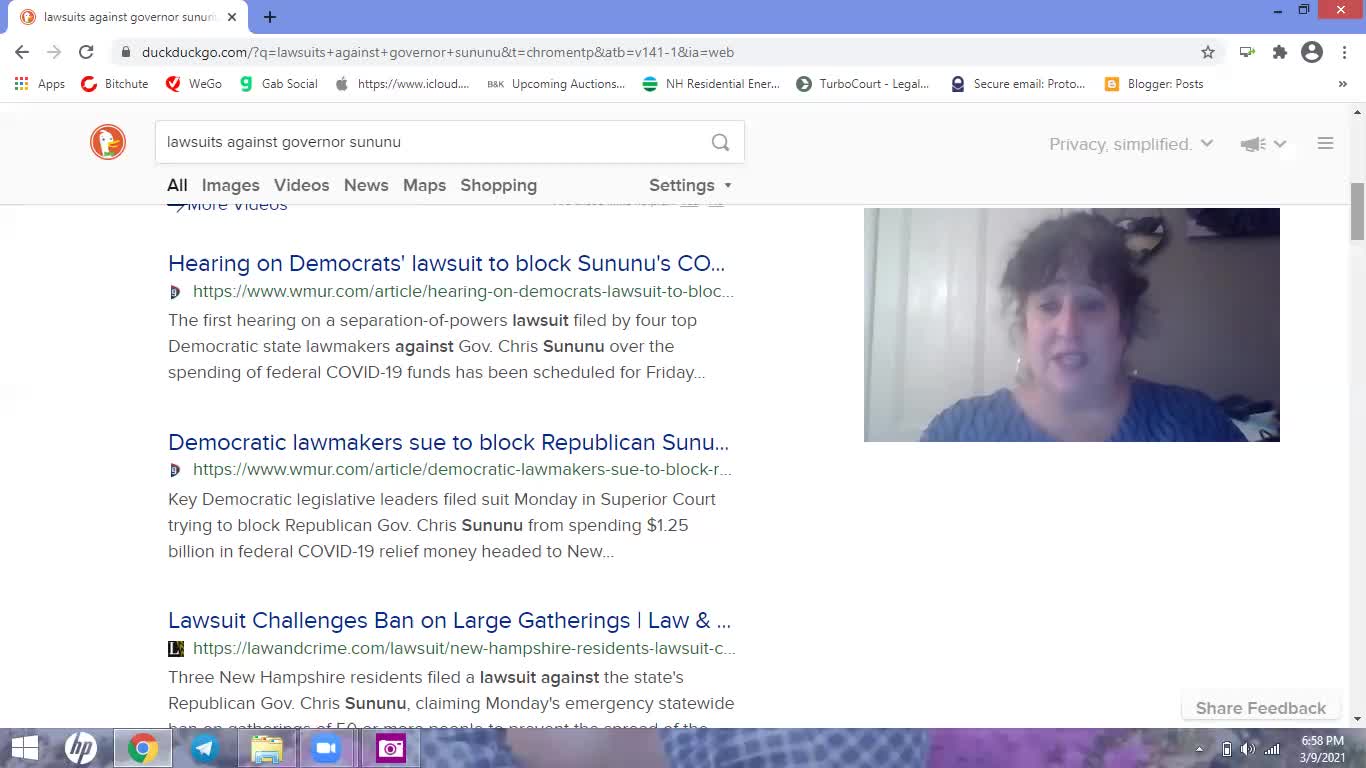Open the Upcoming Auctions bookmark
The width and height of the screenshot is (1366, 768).
click(x=556, y=84)
